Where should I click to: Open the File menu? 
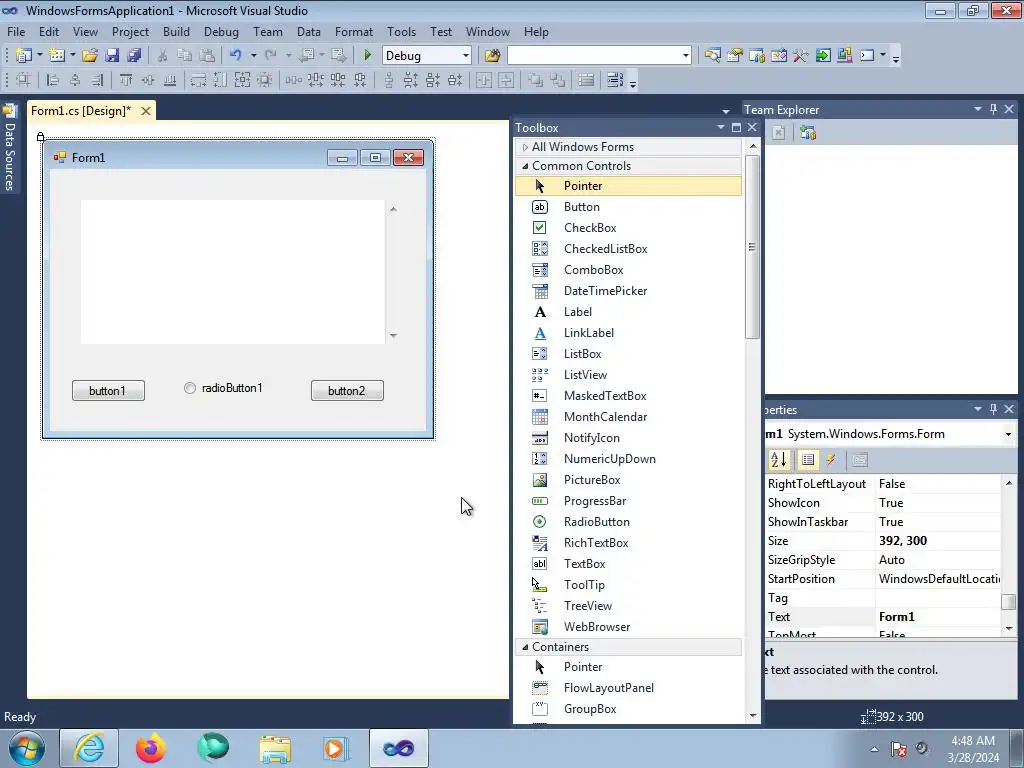click(x=16, y=31)
